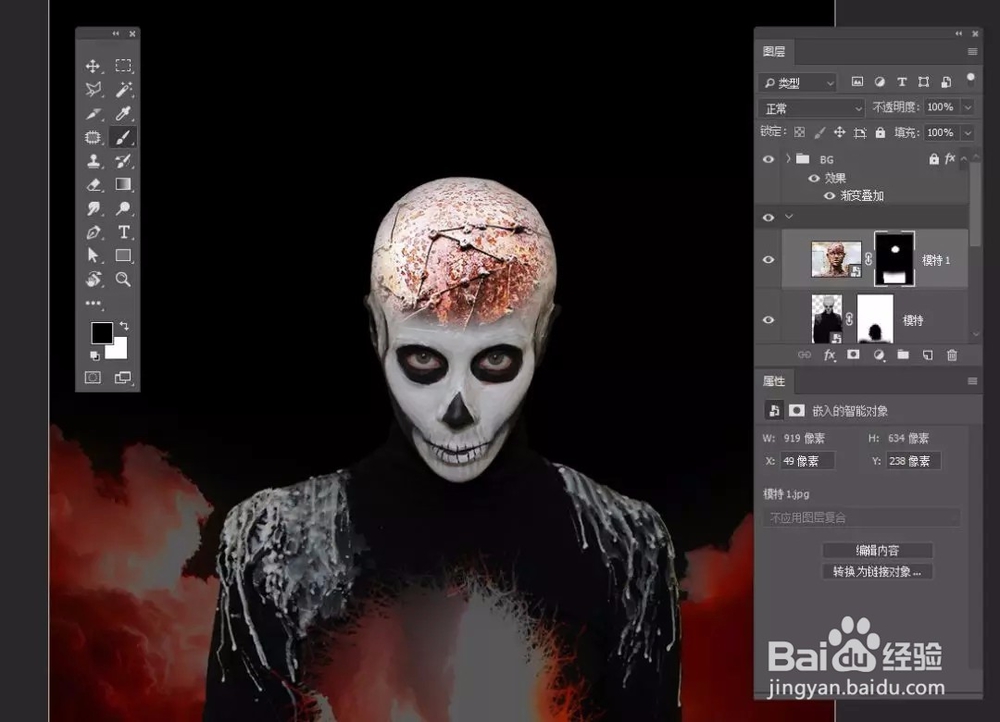Select the Magic Wand tool

[123, 89]
